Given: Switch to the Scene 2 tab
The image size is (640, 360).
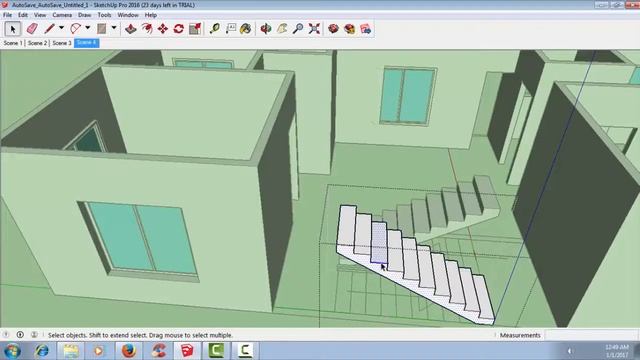Looking at the screenshot, I should point(37,43).
